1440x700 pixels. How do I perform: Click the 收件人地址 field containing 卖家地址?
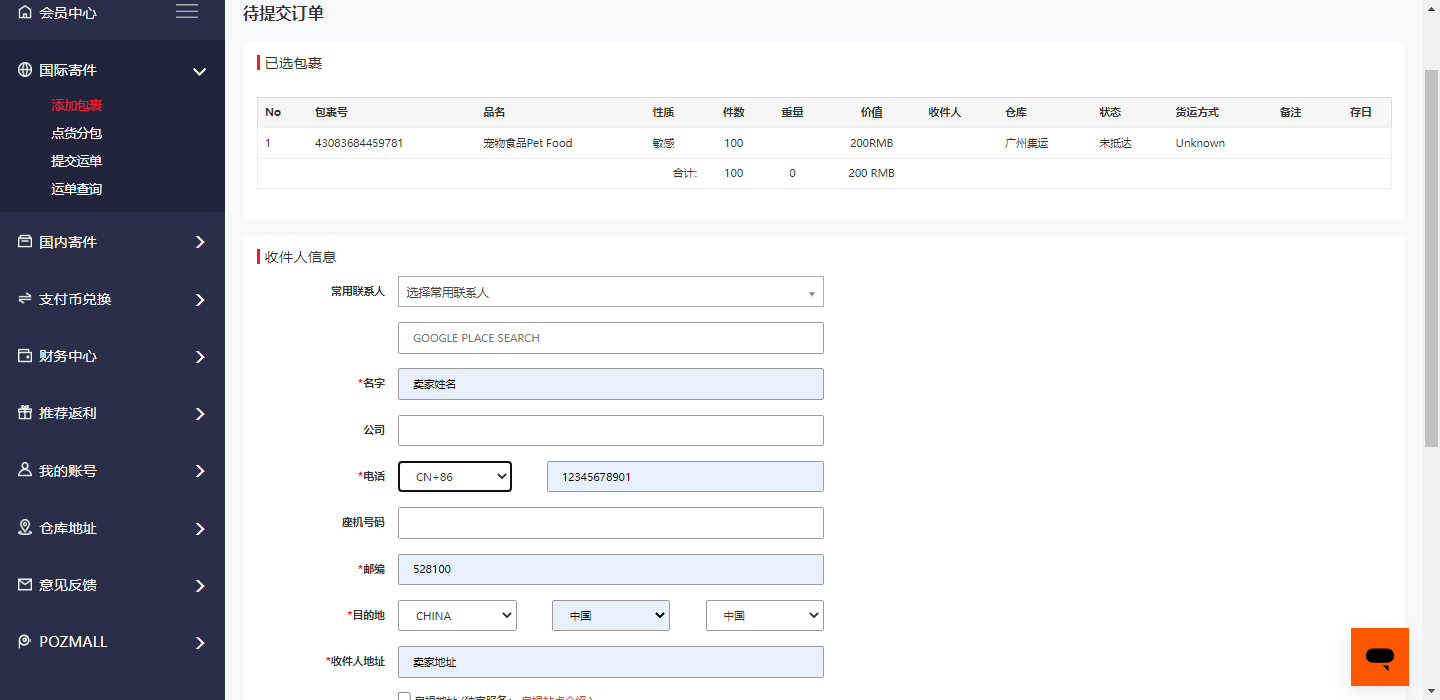click(x=611, y=662)
